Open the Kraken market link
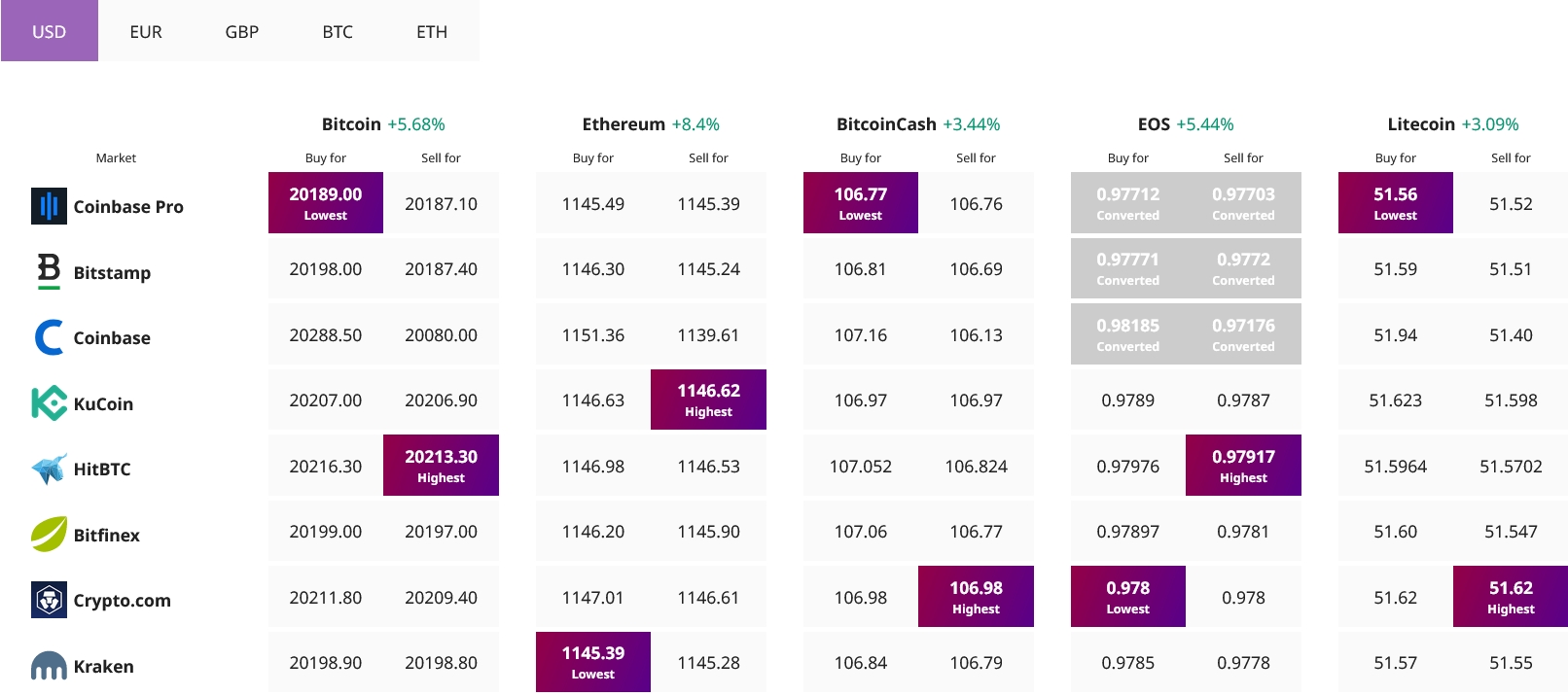The image size is (1568, 696). (x=104, y=666)
